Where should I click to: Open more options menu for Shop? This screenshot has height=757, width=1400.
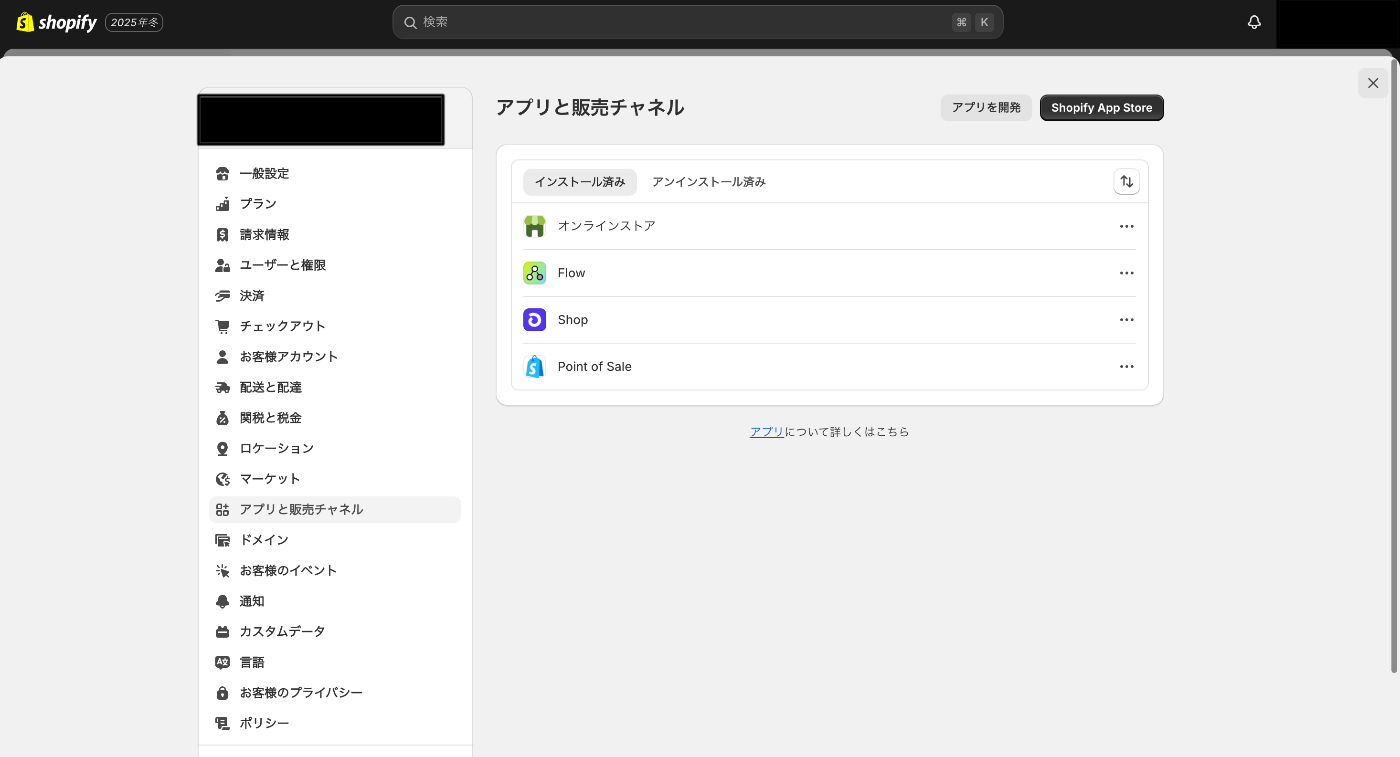pyautogui.click(x=1127, y=320)
